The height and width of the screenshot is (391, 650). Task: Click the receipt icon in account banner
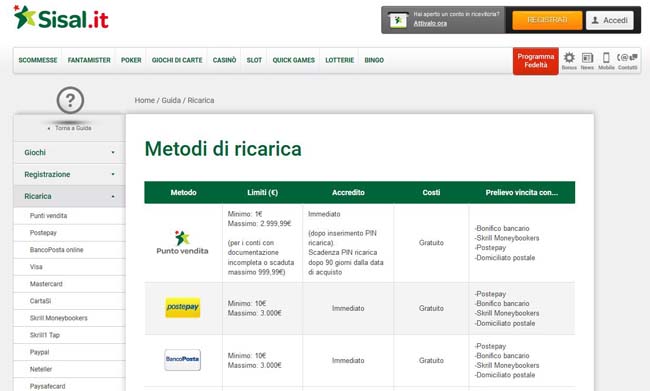coord(398,19)
